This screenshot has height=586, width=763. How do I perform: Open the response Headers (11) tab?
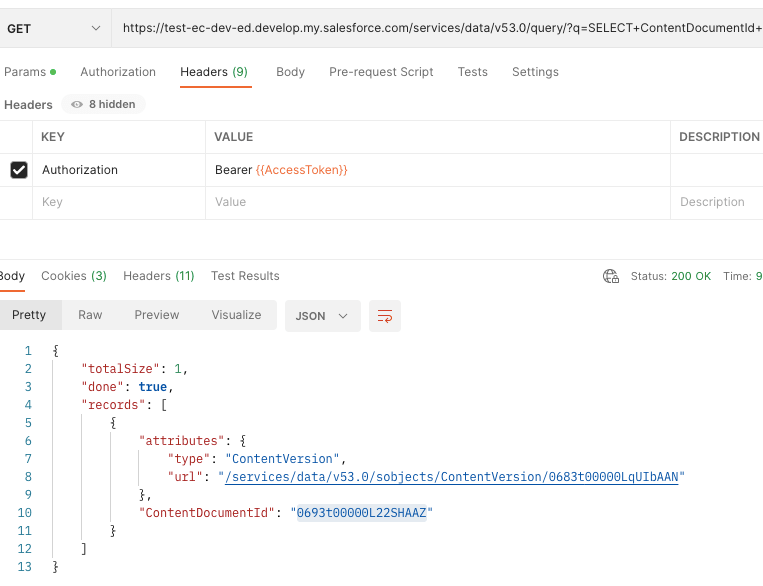(159, 276)
